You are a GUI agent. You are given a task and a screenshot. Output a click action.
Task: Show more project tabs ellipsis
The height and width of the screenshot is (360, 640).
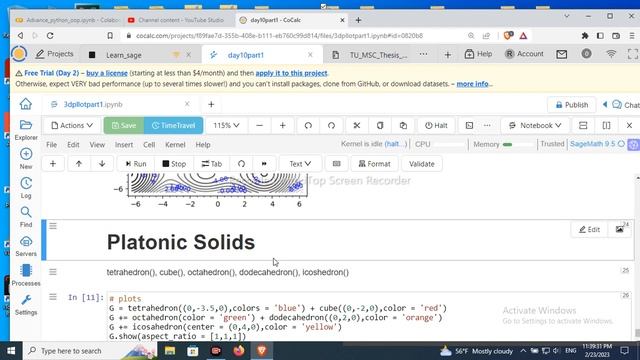[x=423, y=54]
